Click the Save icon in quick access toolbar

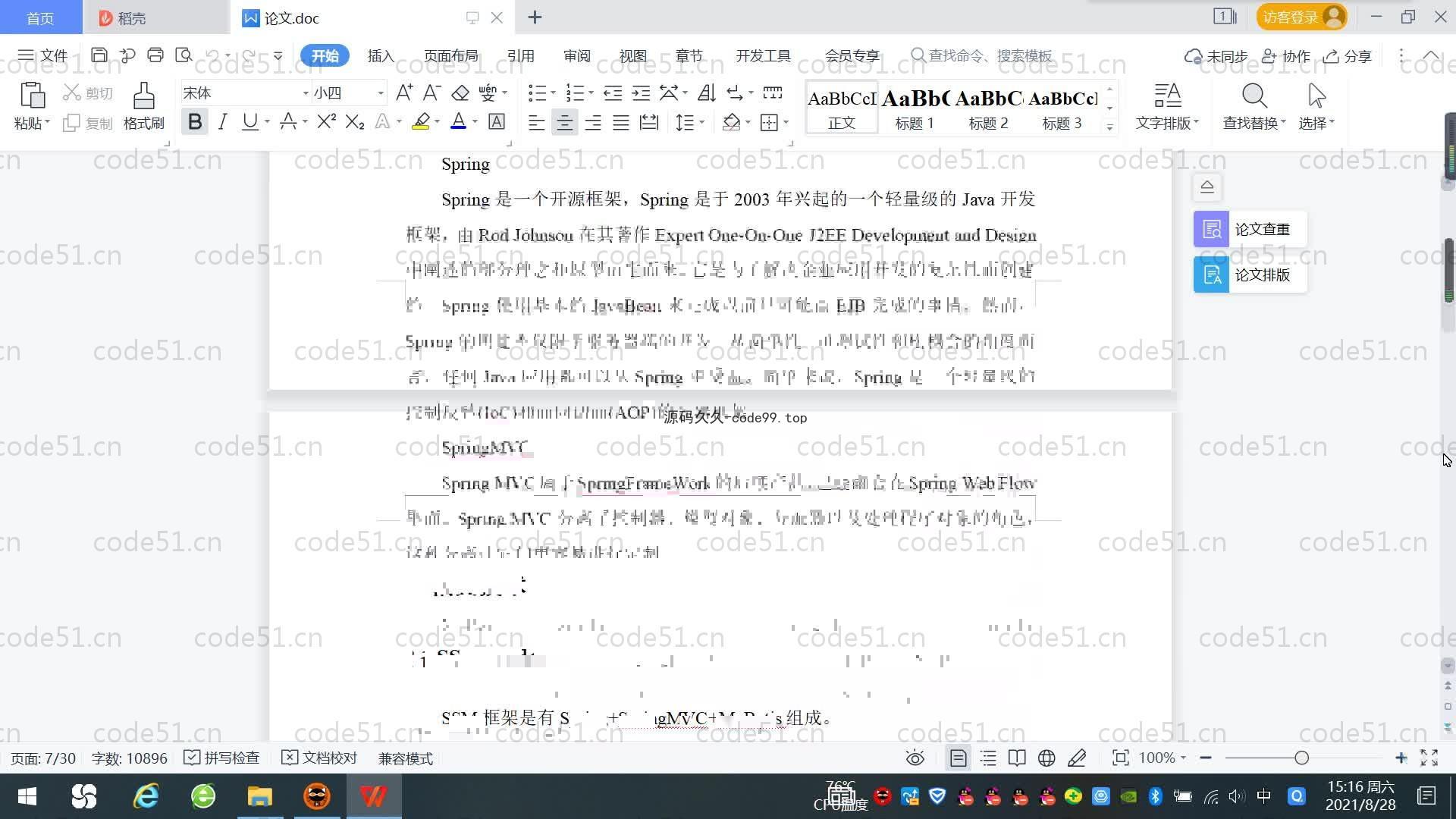99,55
